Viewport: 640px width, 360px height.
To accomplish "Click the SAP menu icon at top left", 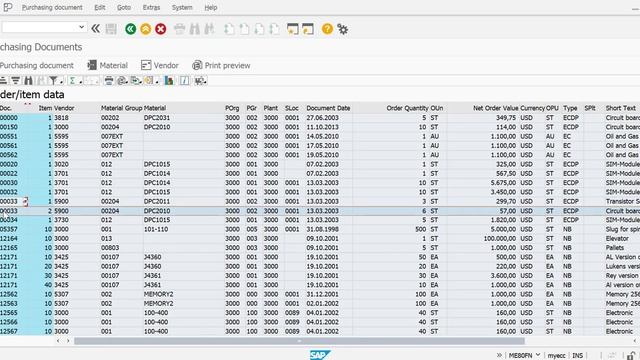I will (x=8, y=7).
